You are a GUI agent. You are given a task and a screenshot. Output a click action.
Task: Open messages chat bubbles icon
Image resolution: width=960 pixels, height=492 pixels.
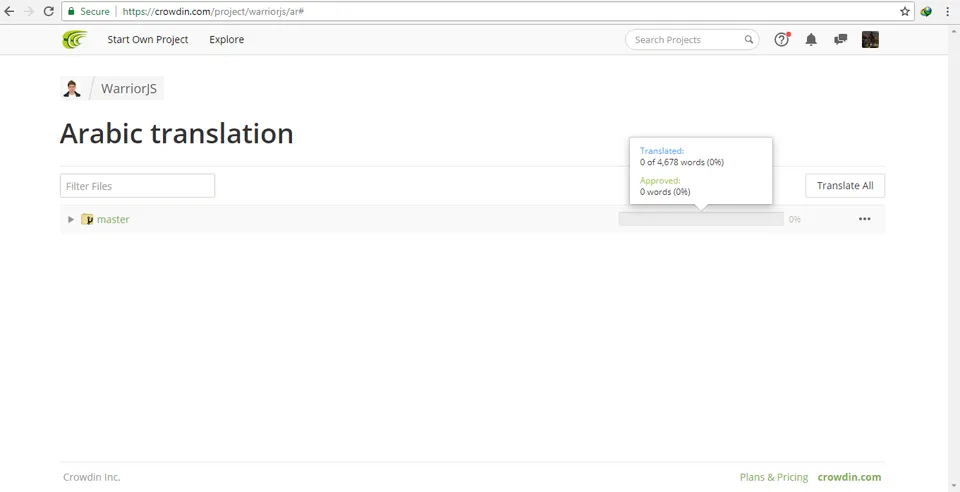click(x=841, y=40)
